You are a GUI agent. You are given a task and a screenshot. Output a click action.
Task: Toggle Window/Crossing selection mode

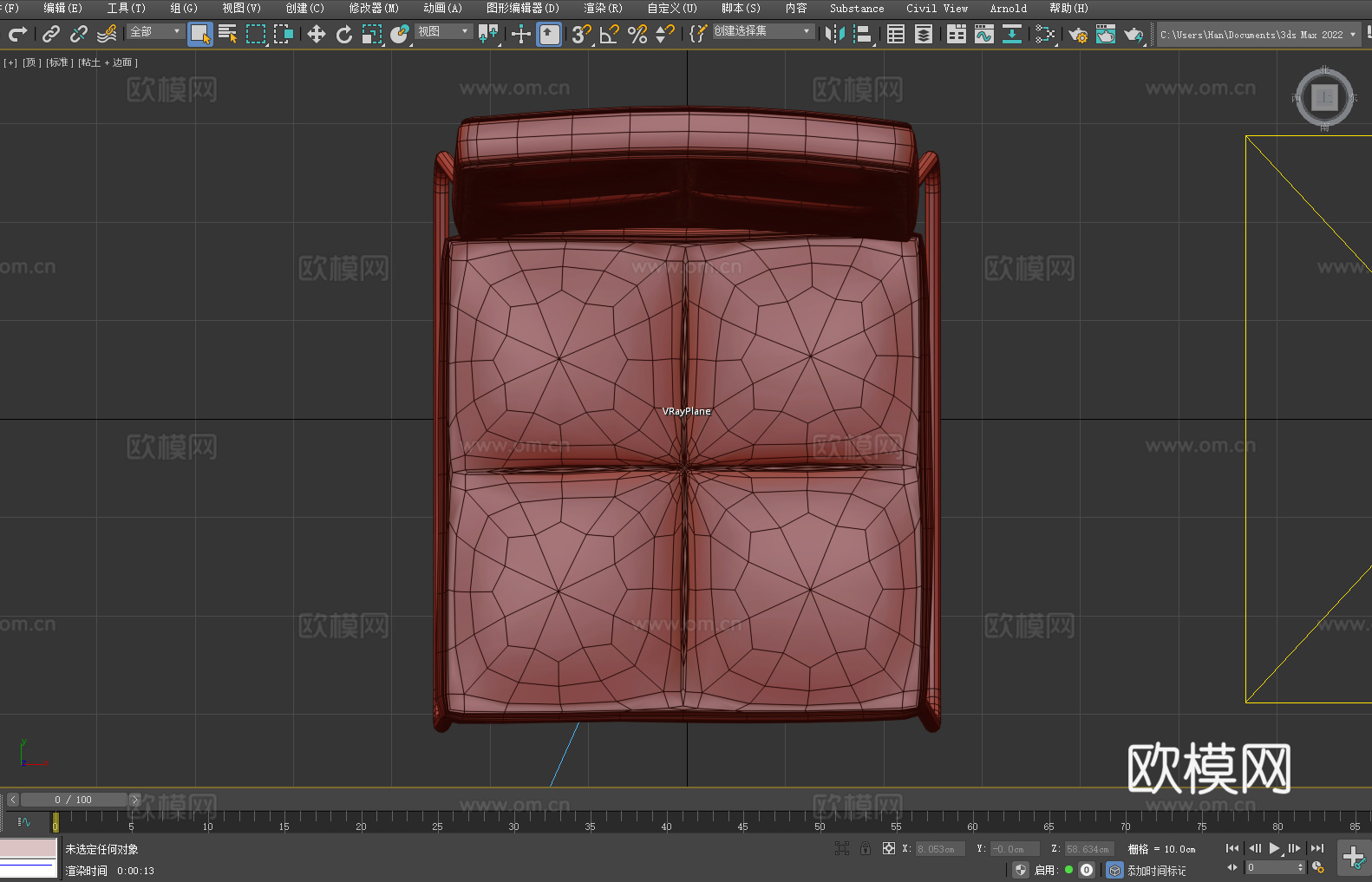point(284,34)
